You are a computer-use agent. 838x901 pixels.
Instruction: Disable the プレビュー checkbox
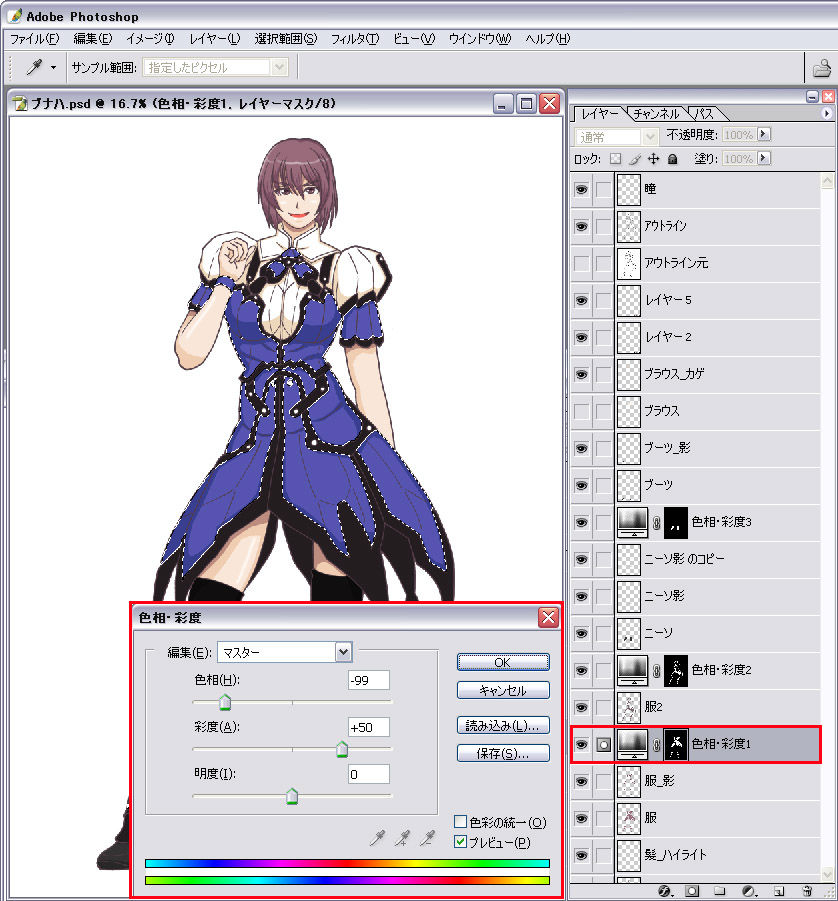pos(460,842)
